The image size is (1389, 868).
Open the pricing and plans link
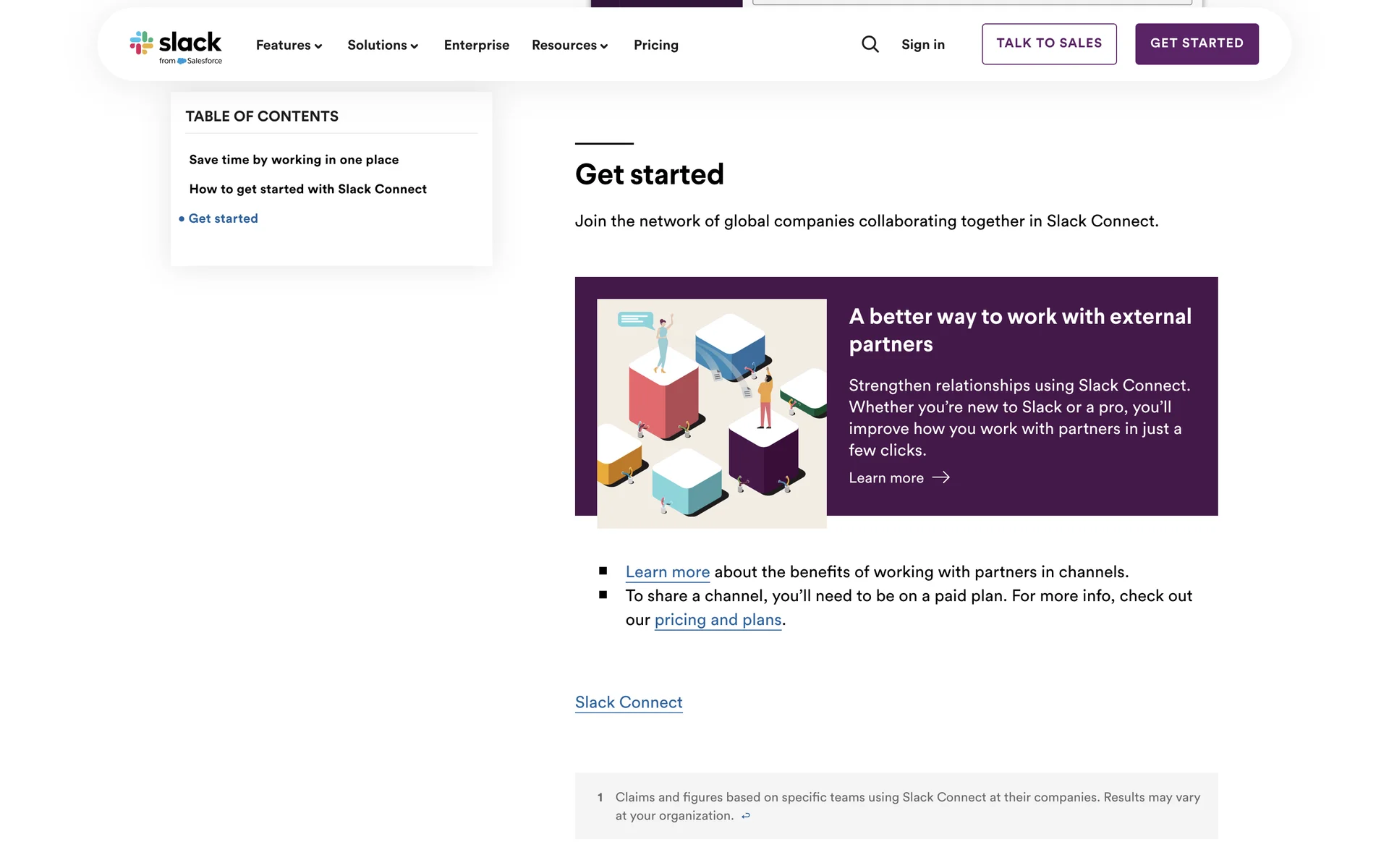(718, 620)
